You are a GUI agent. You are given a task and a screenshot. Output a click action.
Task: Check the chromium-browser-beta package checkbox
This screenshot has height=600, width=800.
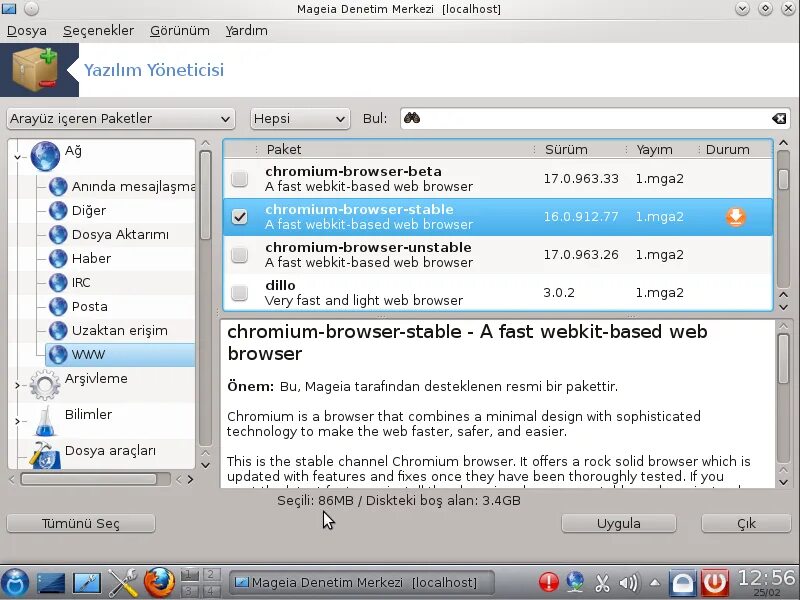[x=239, y=179]
